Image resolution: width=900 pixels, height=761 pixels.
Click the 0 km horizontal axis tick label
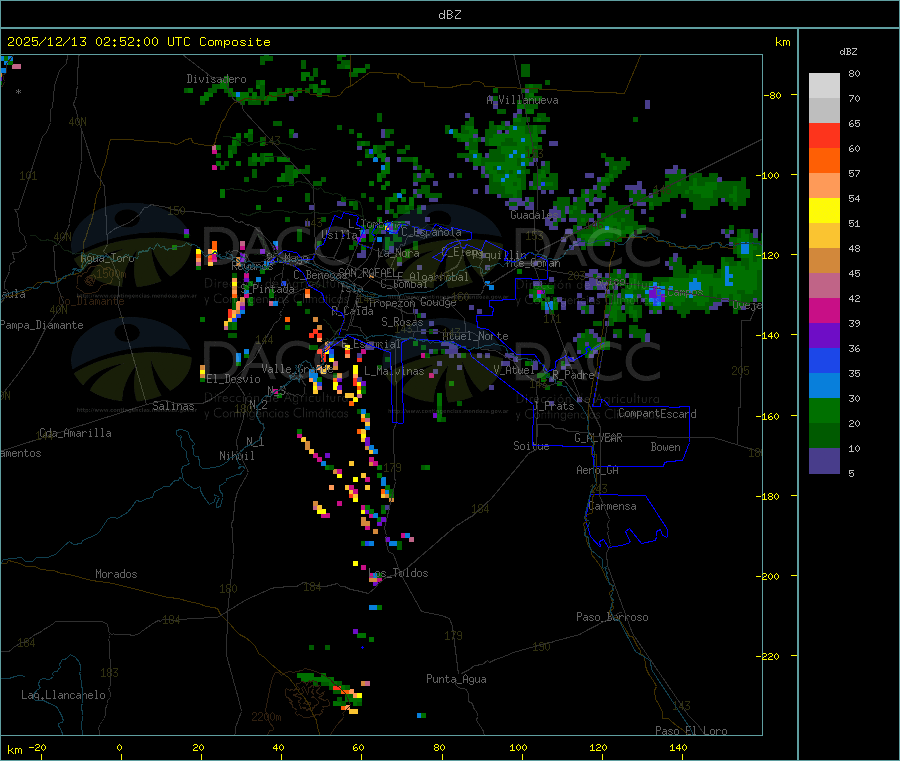(119, 748)
